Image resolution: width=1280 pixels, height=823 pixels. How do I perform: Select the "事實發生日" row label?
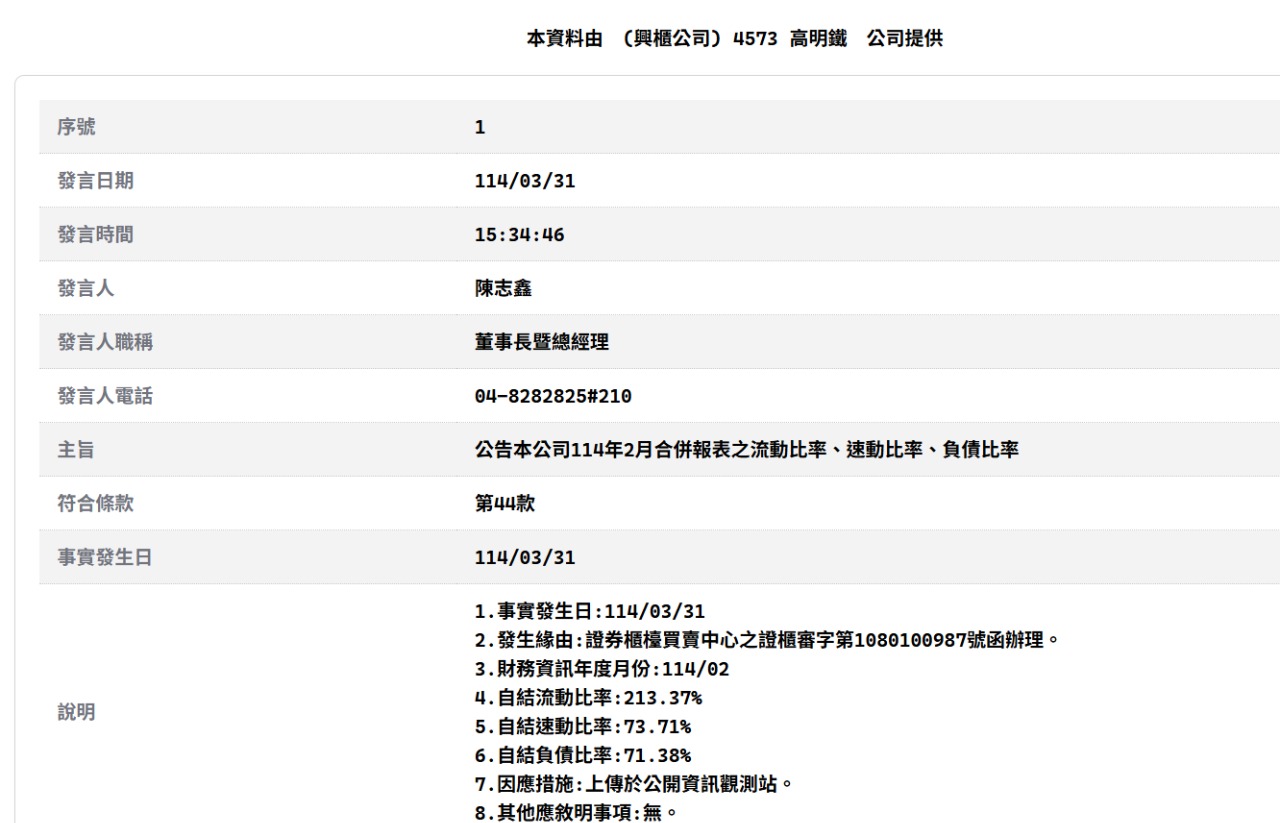coord(105,558)
